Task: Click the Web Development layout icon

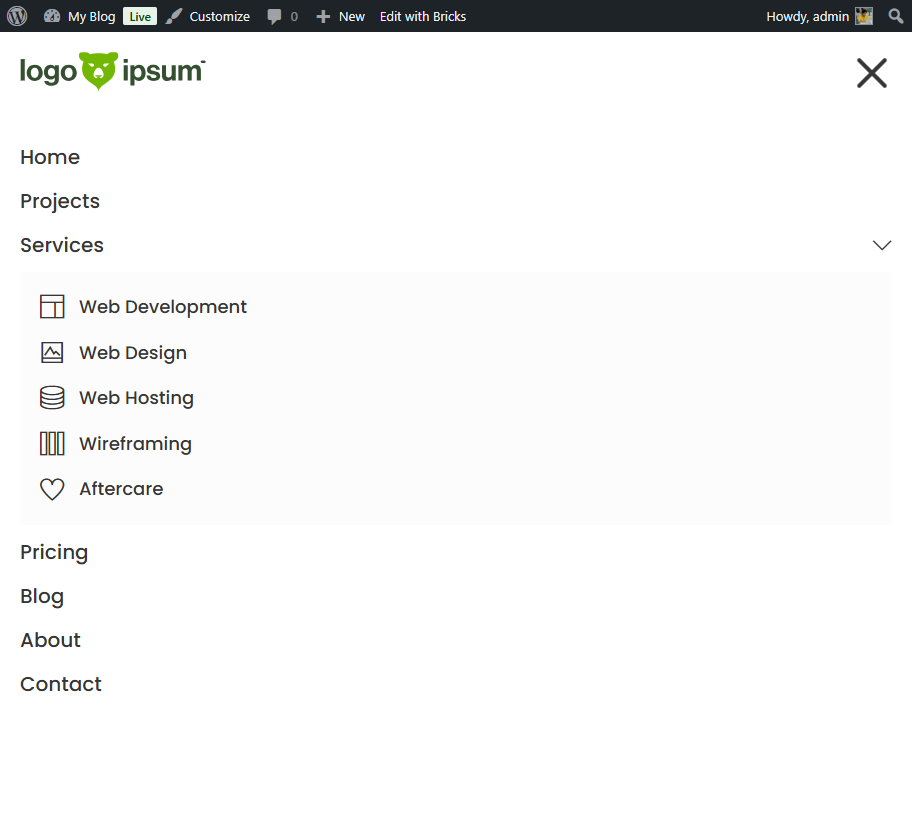Action: pos(52,307)
